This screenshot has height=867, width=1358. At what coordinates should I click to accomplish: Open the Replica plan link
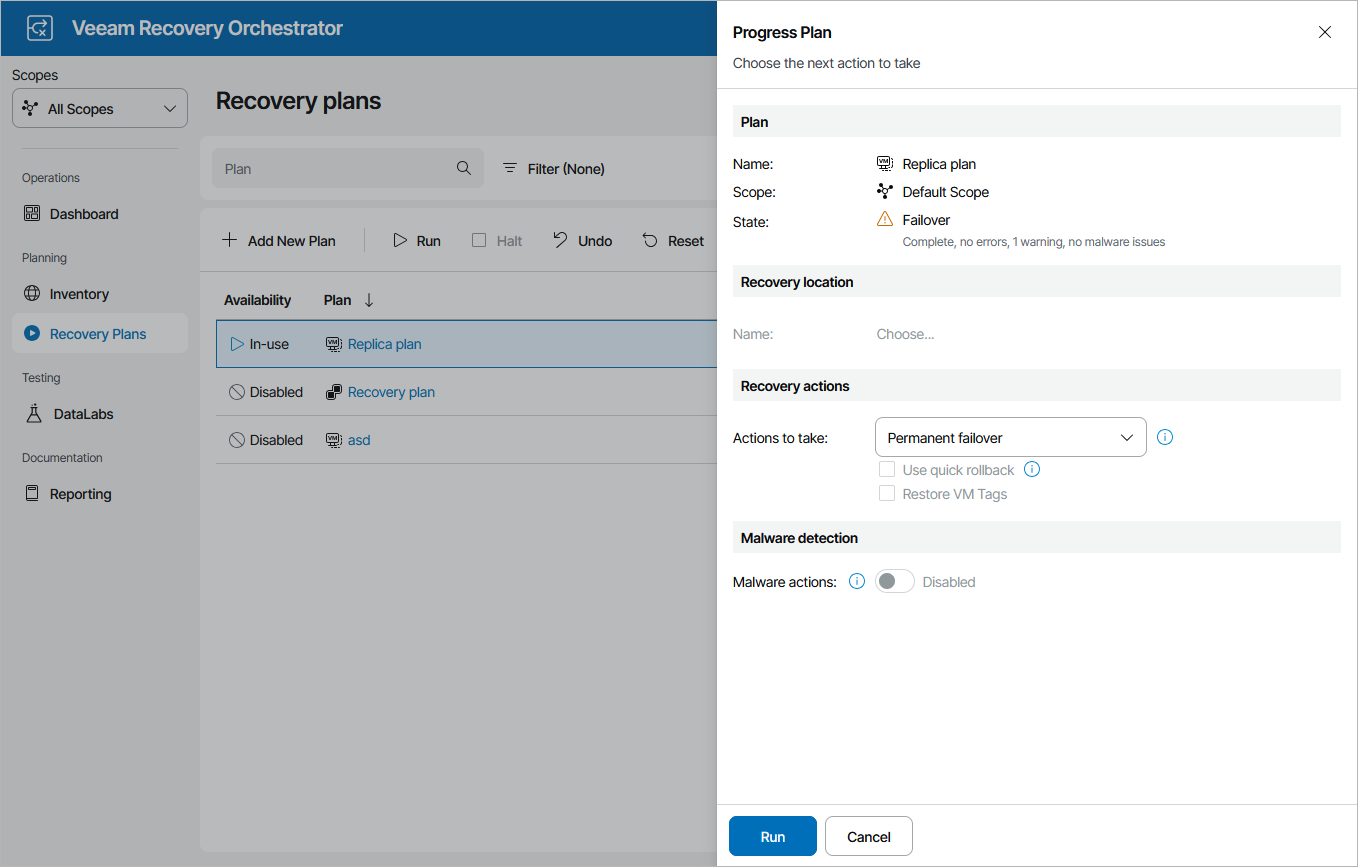point(384,344)
